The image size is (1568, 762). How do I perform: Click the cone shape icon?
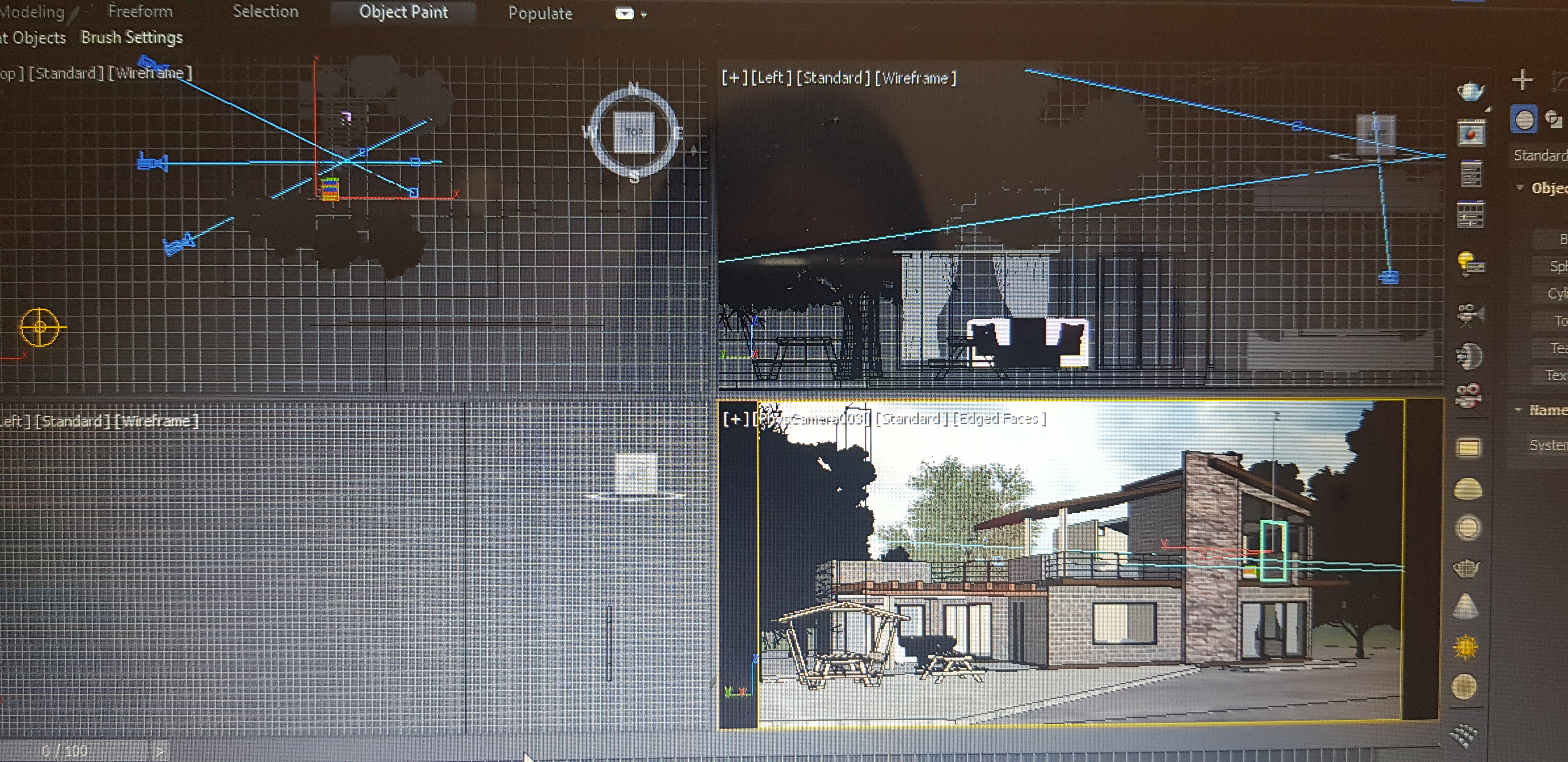click(x=1466, y=606)
